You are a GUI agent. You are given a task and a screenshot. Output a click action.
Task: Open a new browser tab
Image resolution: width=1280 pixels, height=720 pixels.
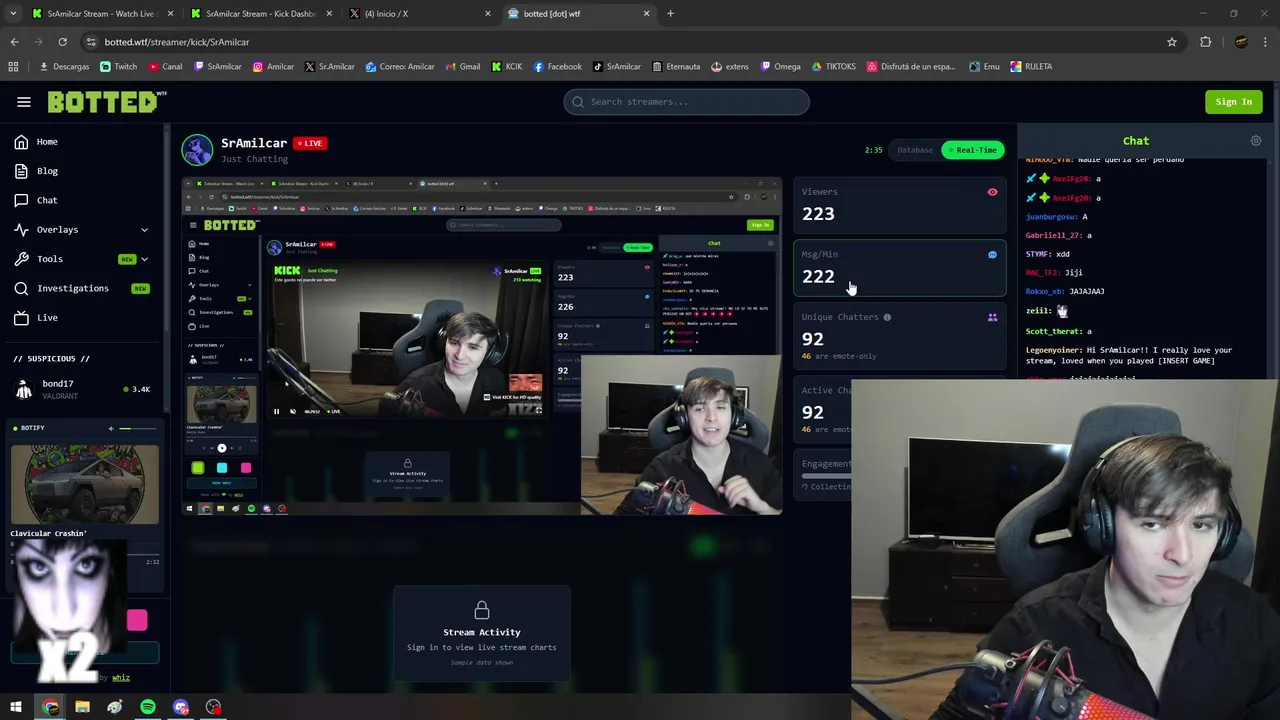[670, 14]
